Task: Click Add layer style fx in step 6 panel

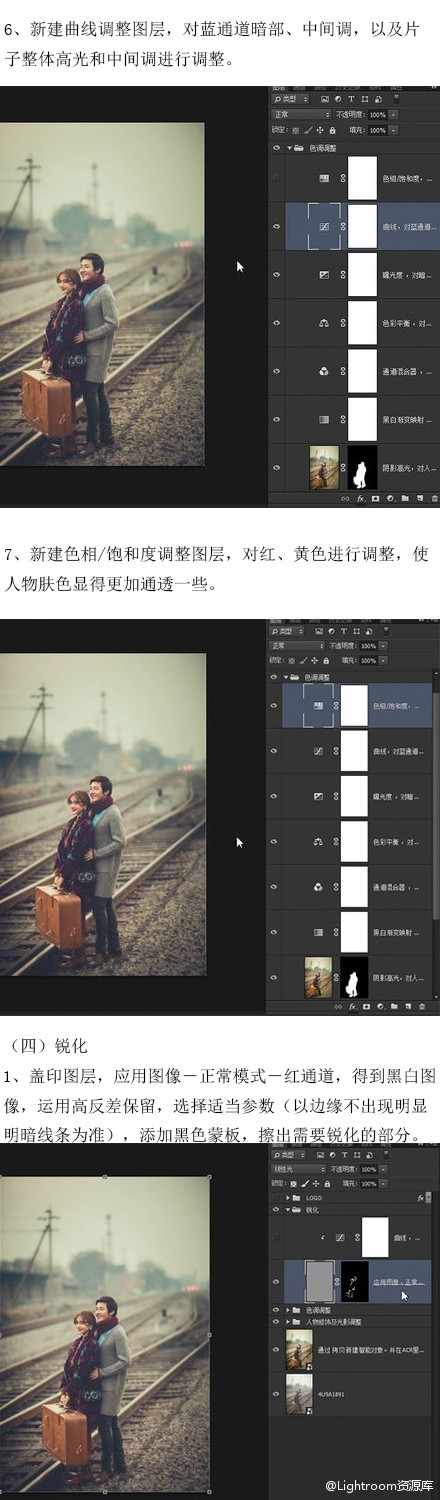Action: click(360, 498)
